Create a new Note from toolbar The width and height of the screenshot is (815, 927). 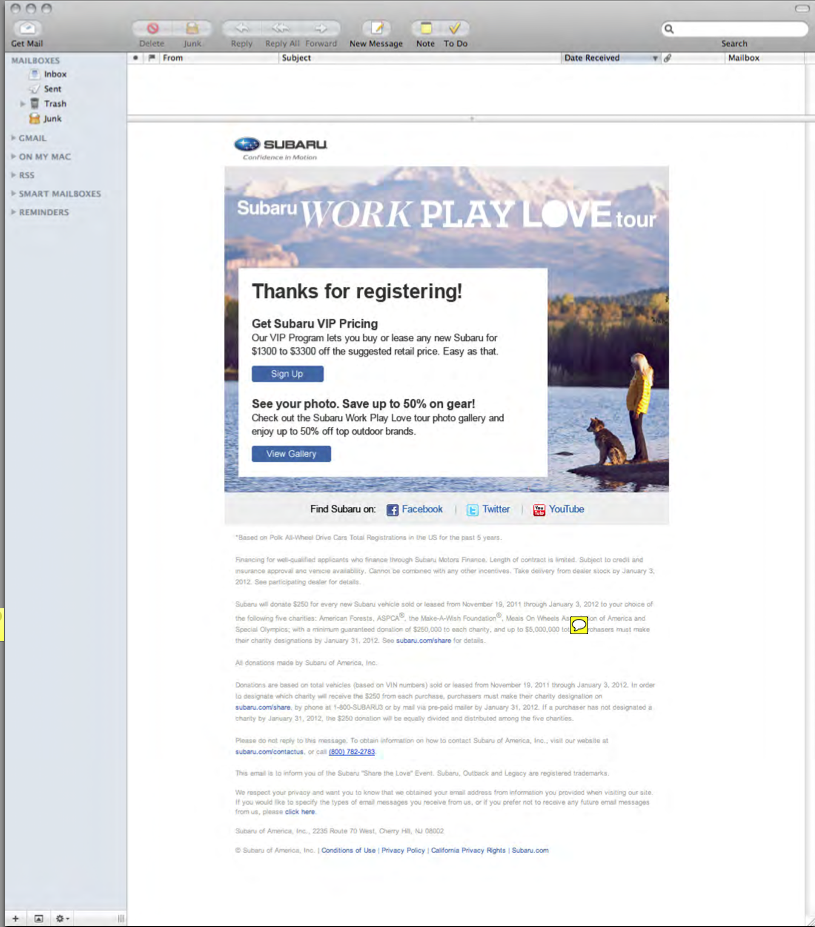pos(426,28)
